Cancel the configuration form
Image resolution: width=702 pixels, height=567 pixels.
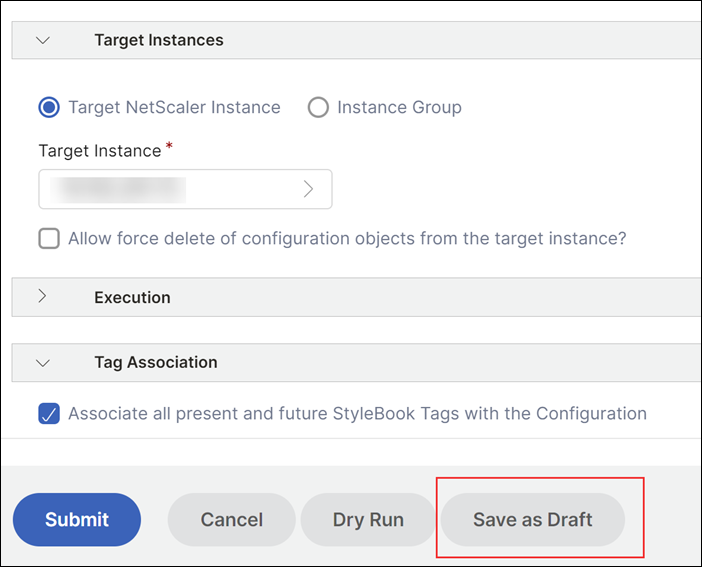coord(231,520)
